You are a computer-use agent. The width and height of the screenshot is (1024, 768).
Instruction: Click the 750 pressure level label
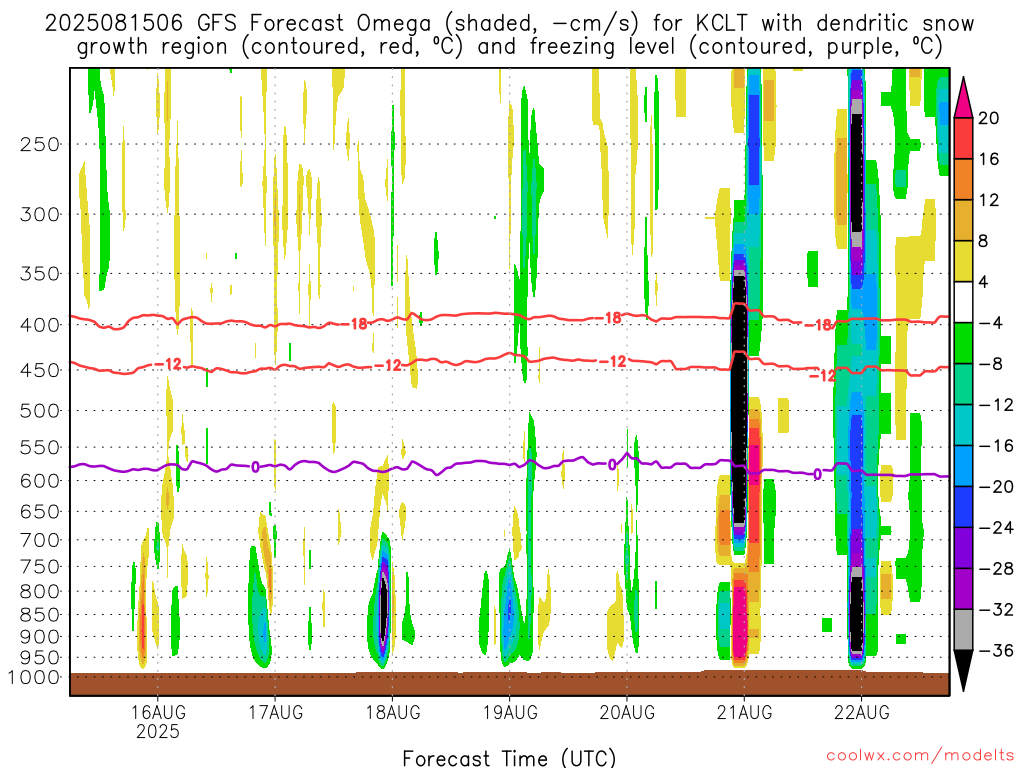(x=40, y=567)
